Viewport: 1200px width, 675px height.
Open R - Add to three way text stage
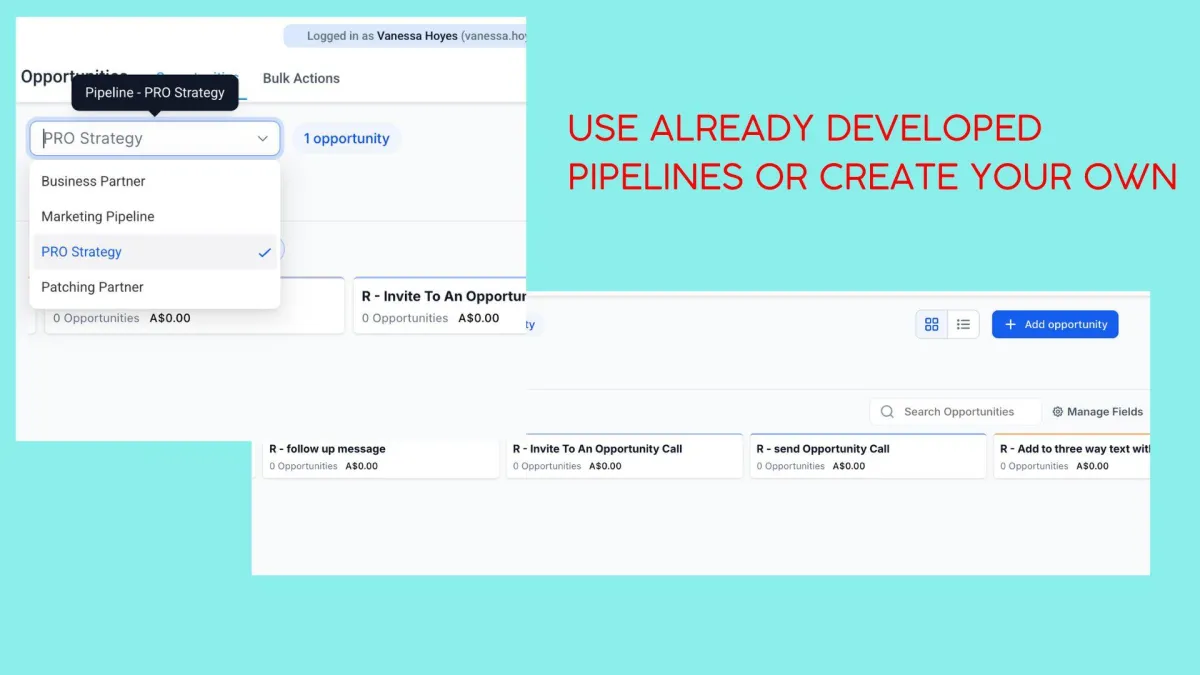click(x=1072, y=457)
